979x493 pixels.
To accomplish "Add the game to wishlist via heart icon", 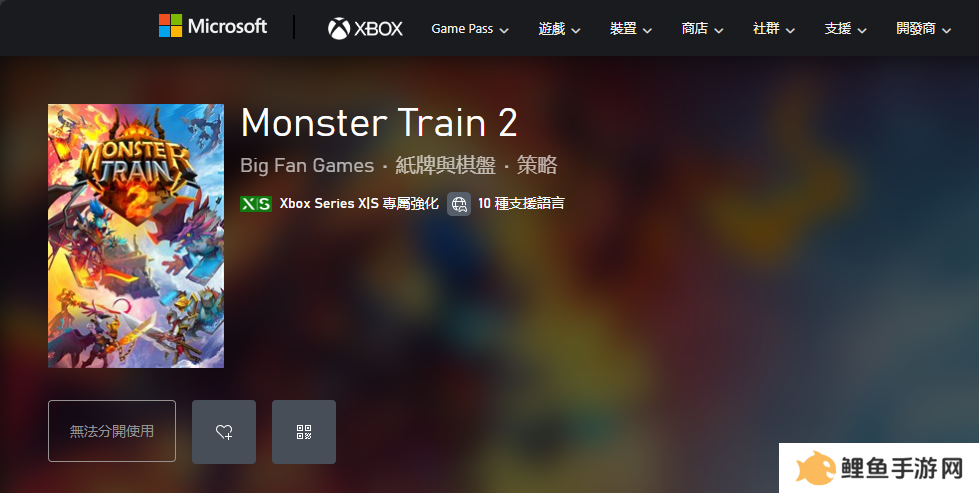I will 224,432.
